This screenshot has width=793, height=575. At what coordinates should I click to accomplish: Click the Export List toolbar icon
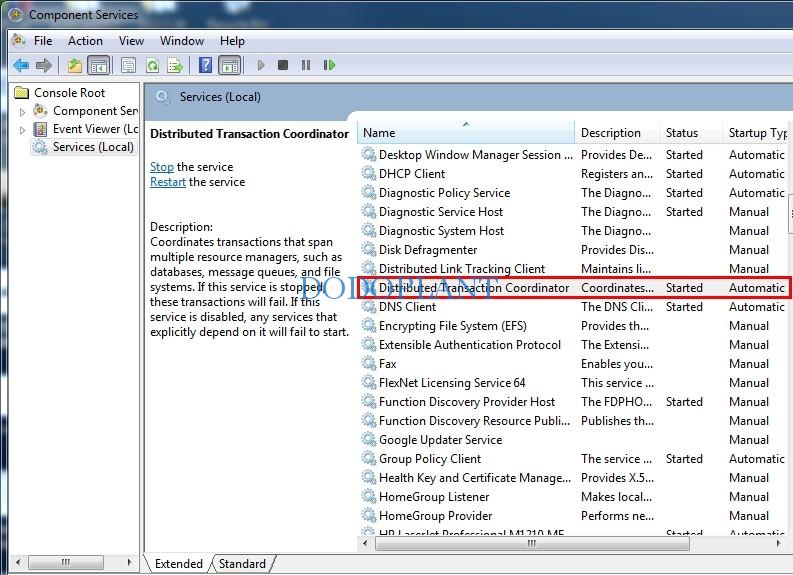175,65
